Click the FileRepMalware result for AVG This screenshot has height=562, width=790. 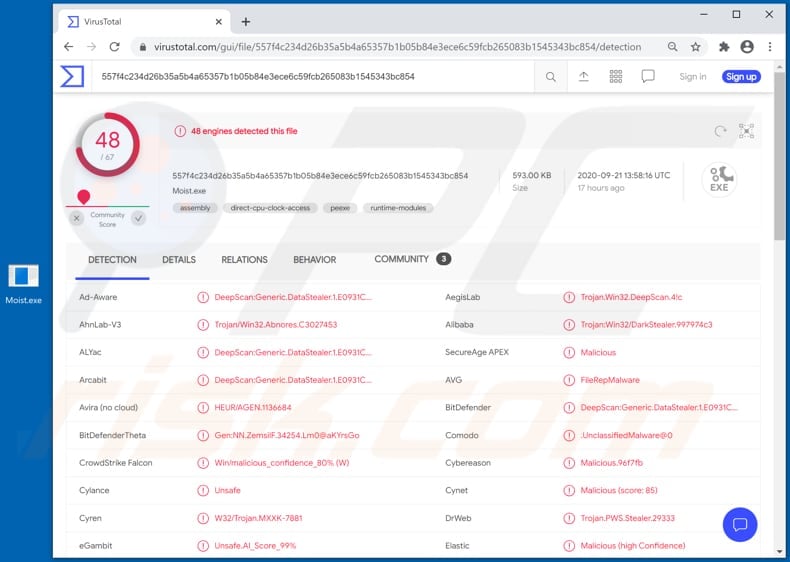coord(610,380)
